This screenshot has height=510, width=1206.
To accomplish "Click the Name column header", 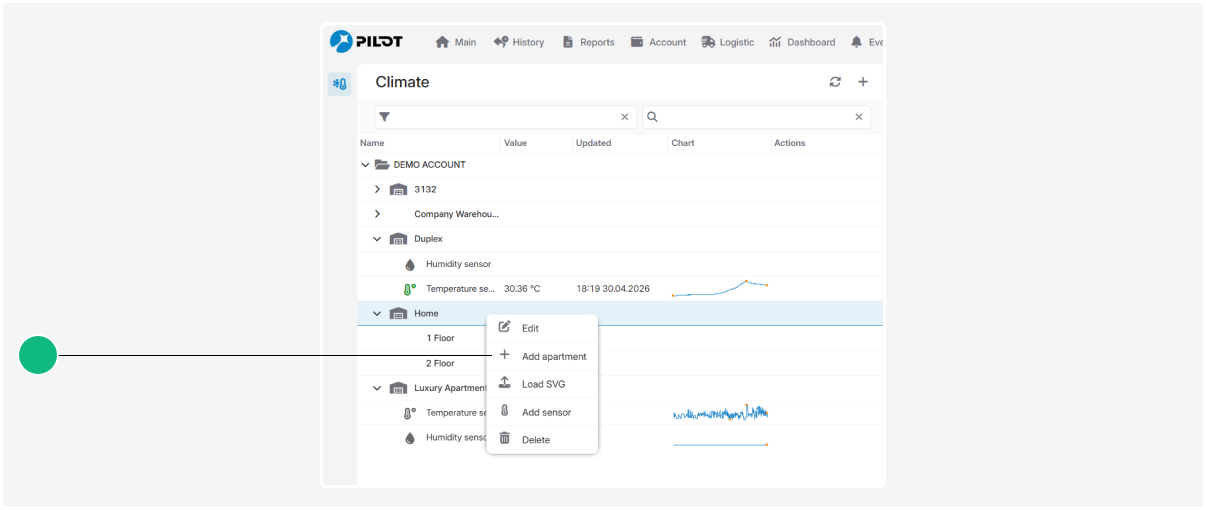I will pyautogui.click(x=372, y=143).
